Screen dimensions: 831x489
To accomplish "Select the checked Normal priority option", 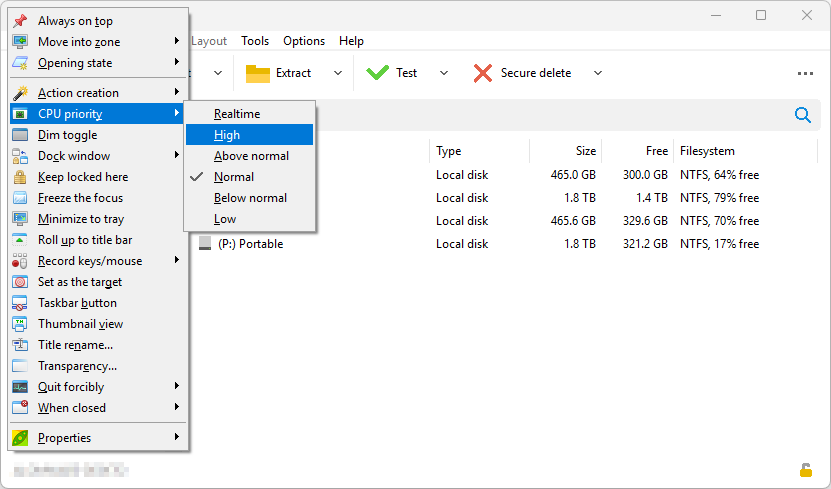I will [x=233, y=177].
